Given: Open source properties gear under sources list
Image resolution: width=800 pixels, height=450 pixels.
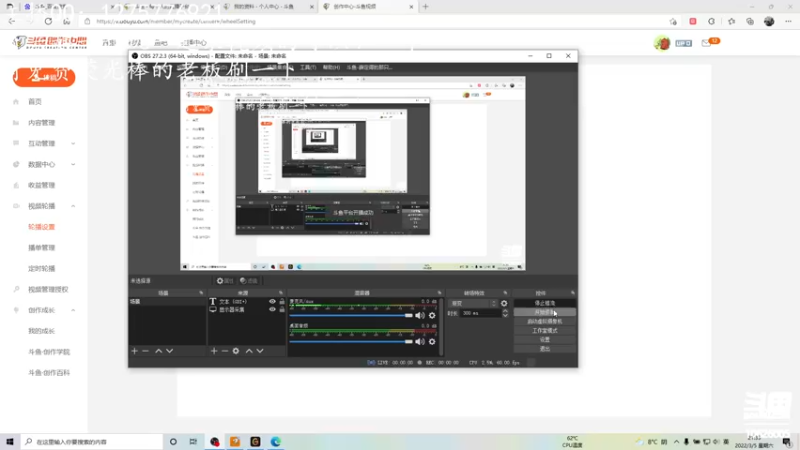Looking at the screenshot, I should 236,351.
